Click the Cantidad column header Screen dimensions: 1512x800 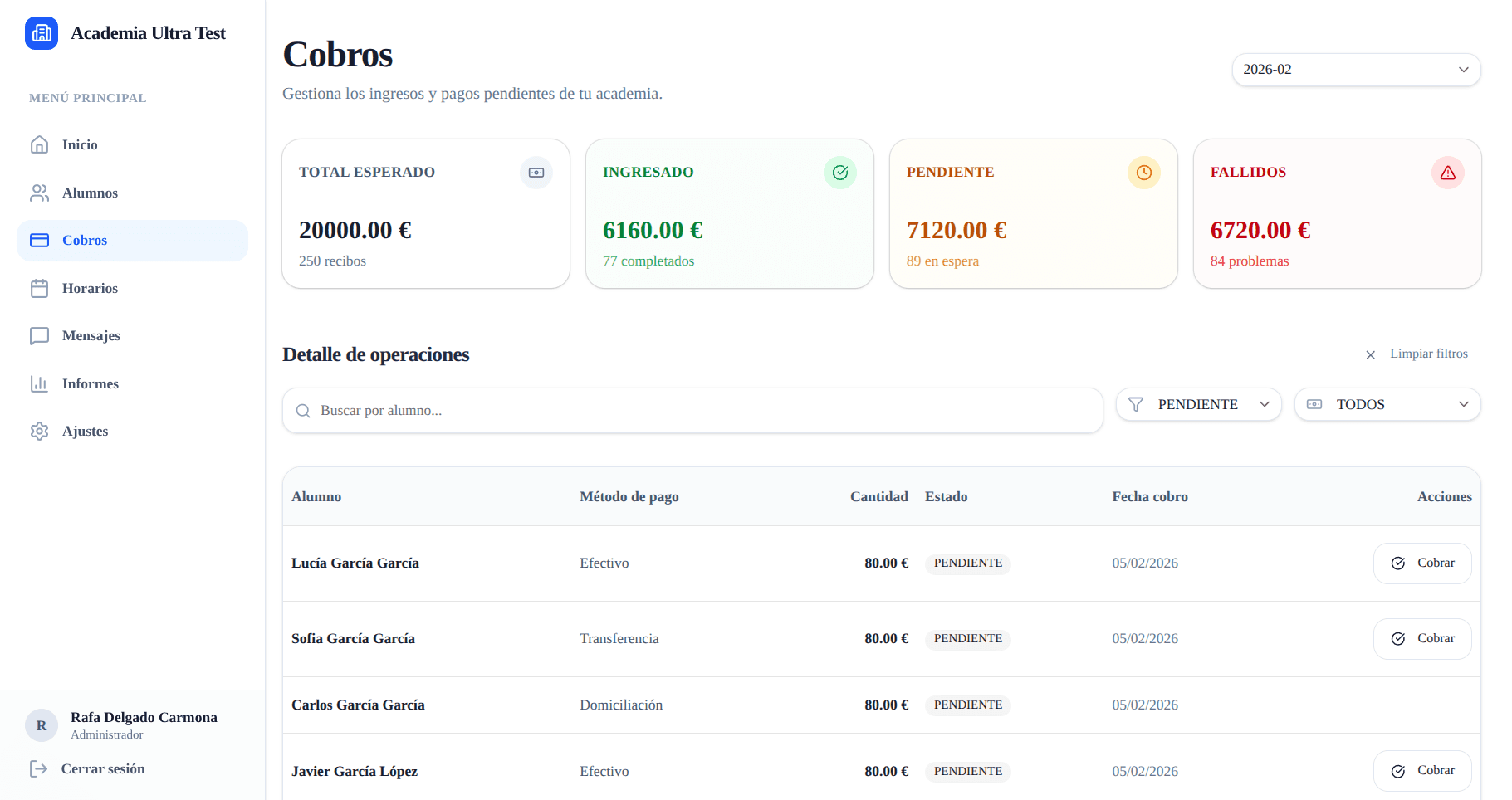click(x=879, y=496)
